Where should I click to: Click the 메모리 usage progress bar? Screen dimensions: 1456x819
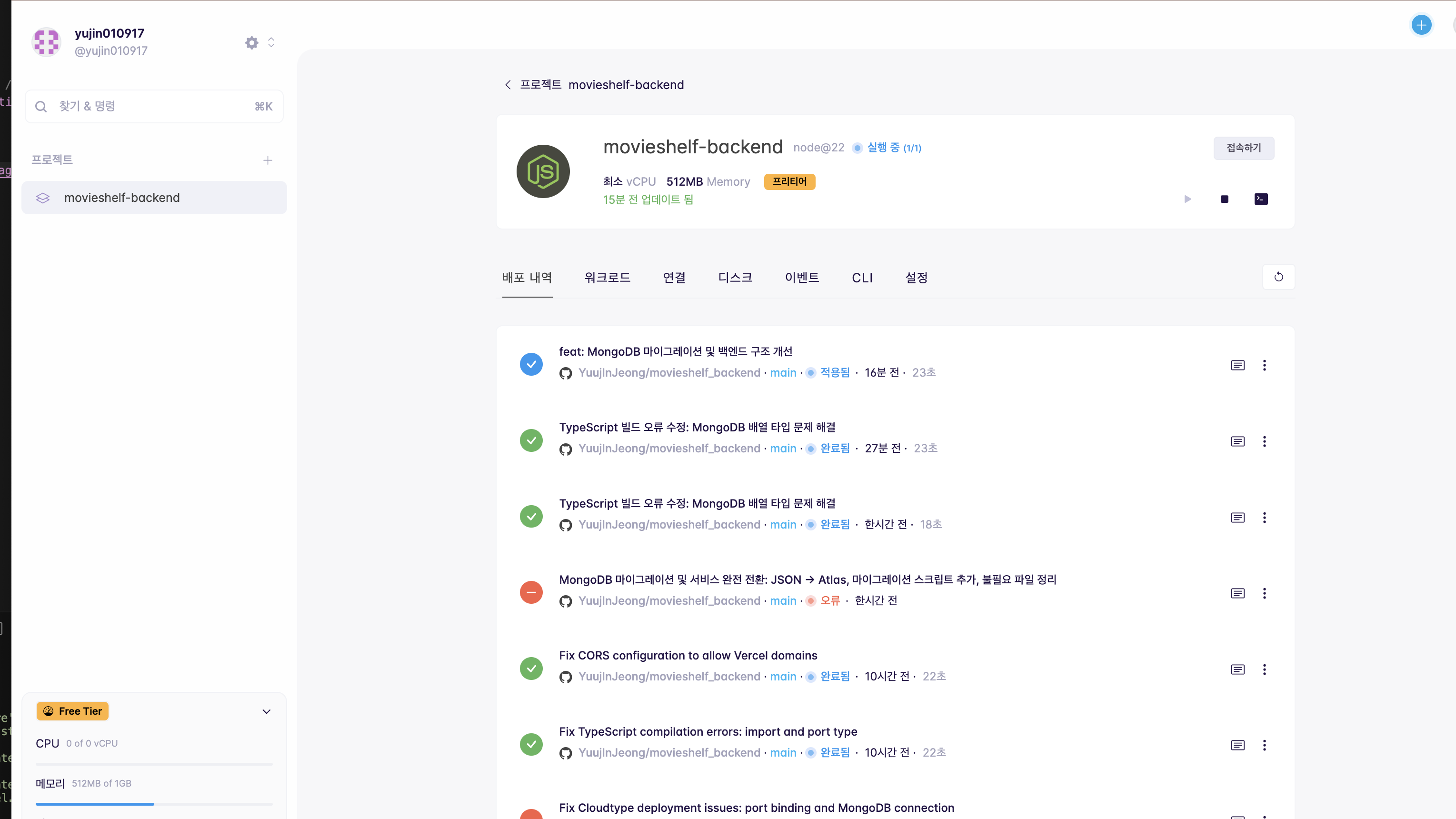(154, 804)
